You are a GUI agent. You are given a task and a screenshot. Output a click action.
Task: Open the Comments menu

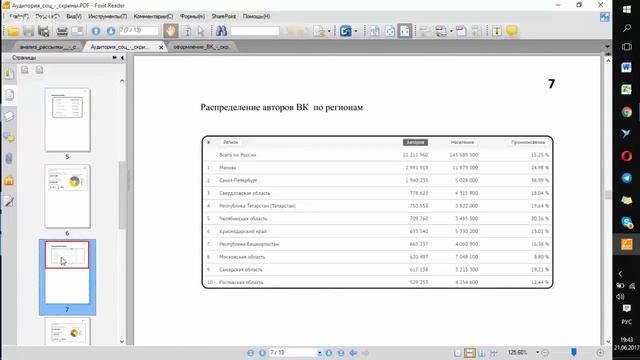[x=153, y=16]
